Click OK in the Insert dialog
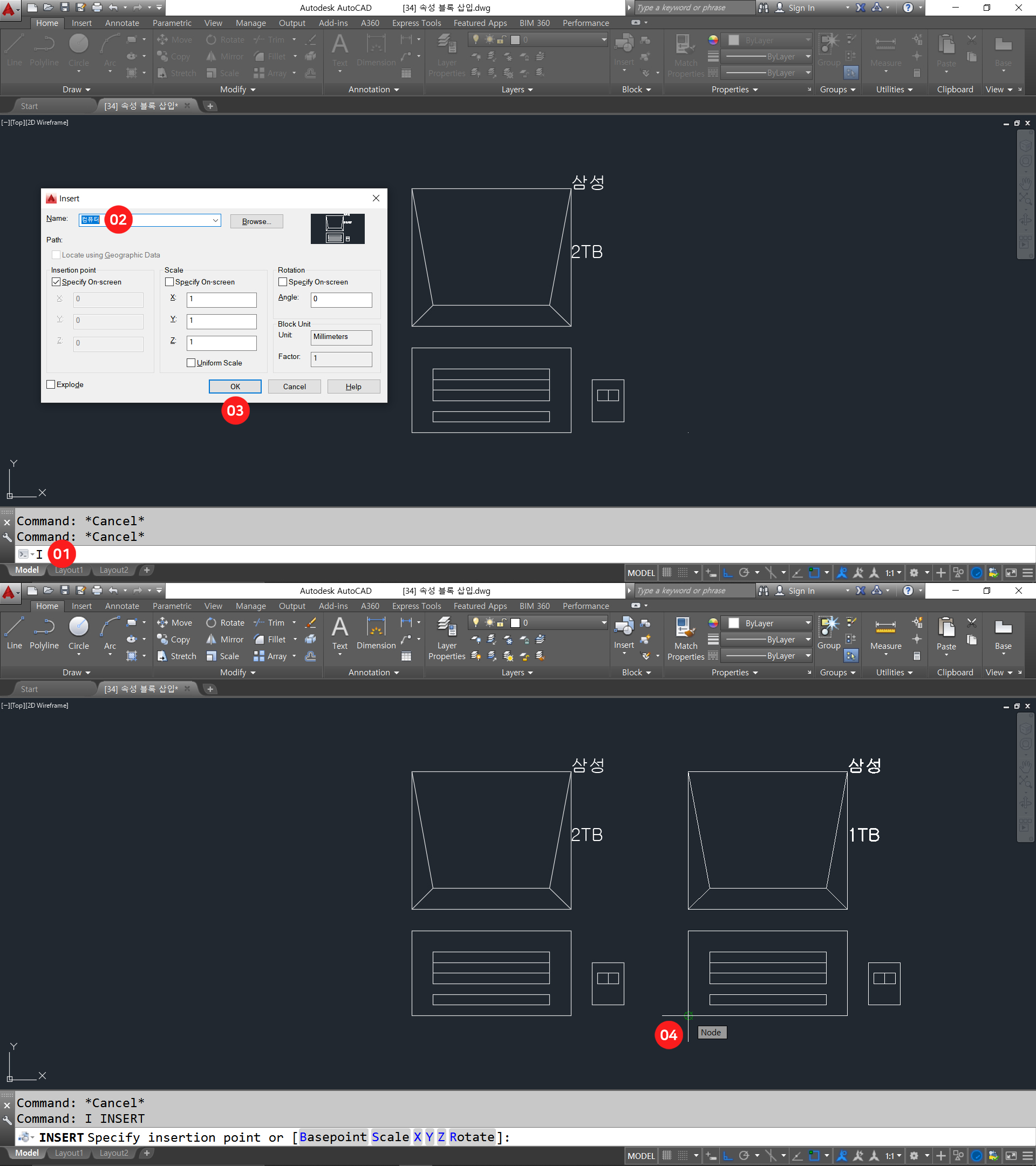 235,387
